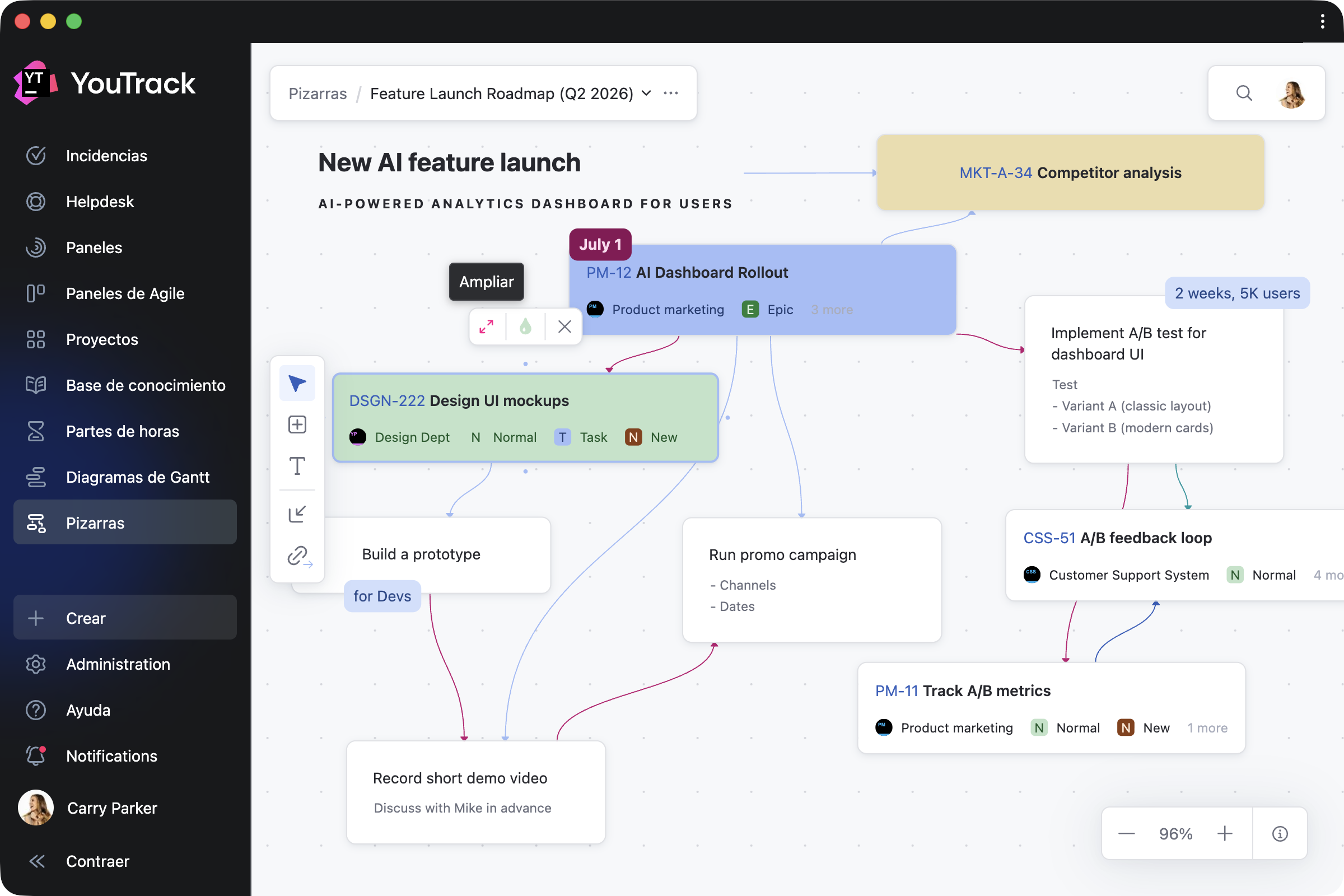Zoom in with the plus button
Viewport: 1344px width, 896px height.
click(x=1225, y=834)
